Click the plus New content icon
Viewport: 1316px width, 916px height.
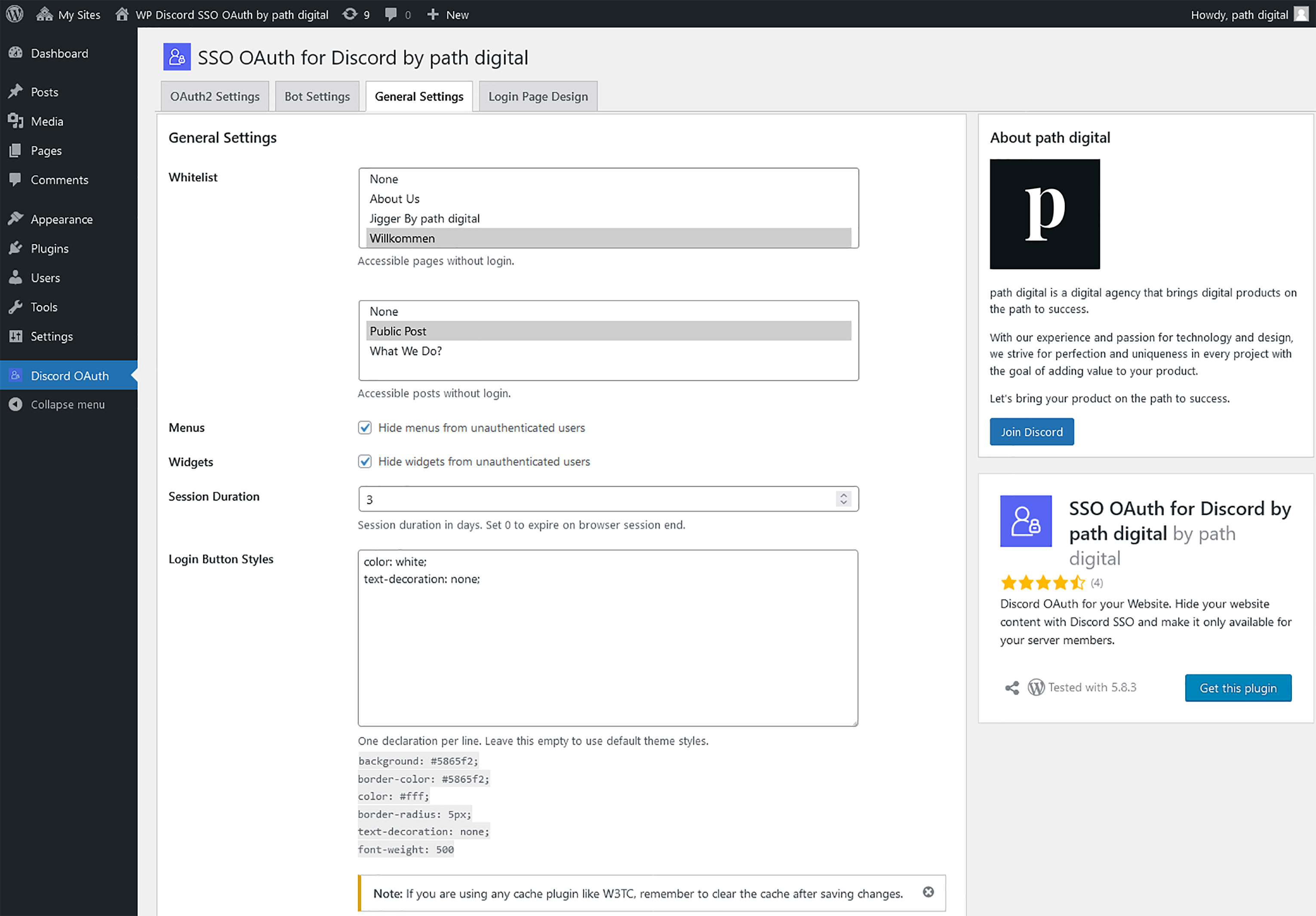click(433, 14)
